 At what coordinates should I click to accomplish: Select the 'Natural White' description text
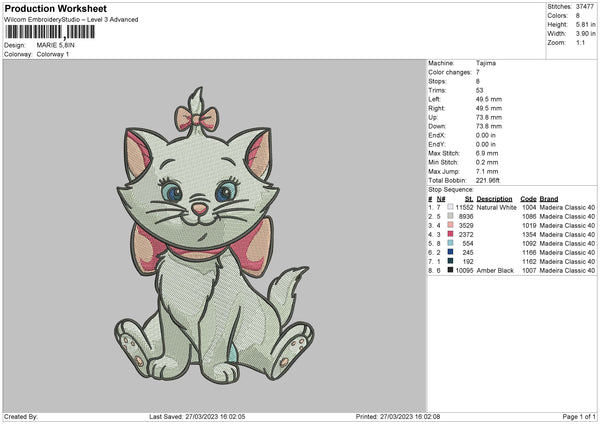(496, 207)
